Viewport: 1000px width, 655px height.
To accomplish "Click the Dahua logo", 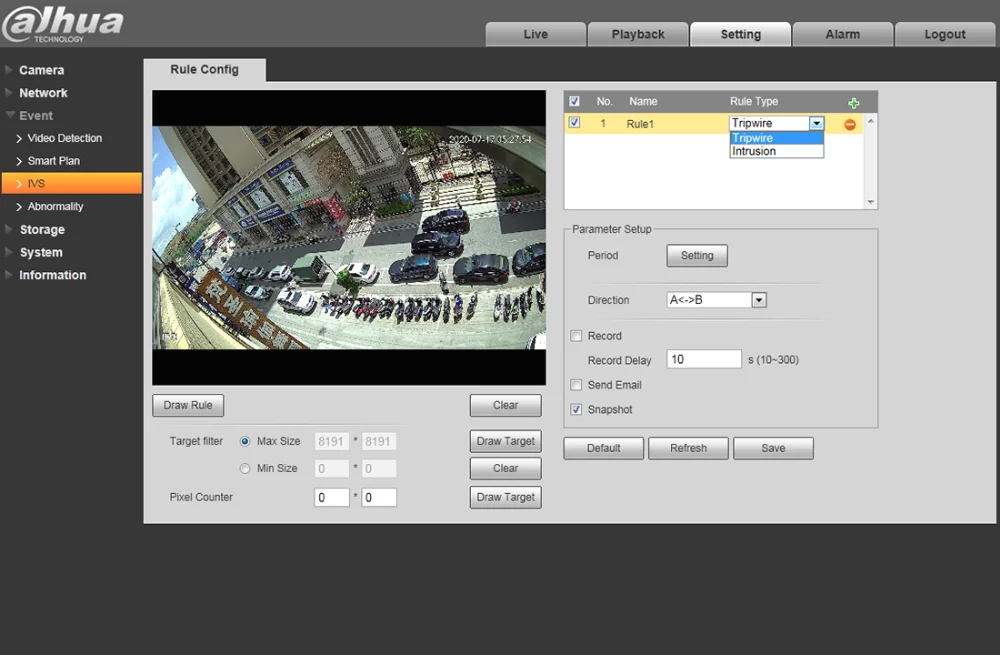I will (62, 25).
